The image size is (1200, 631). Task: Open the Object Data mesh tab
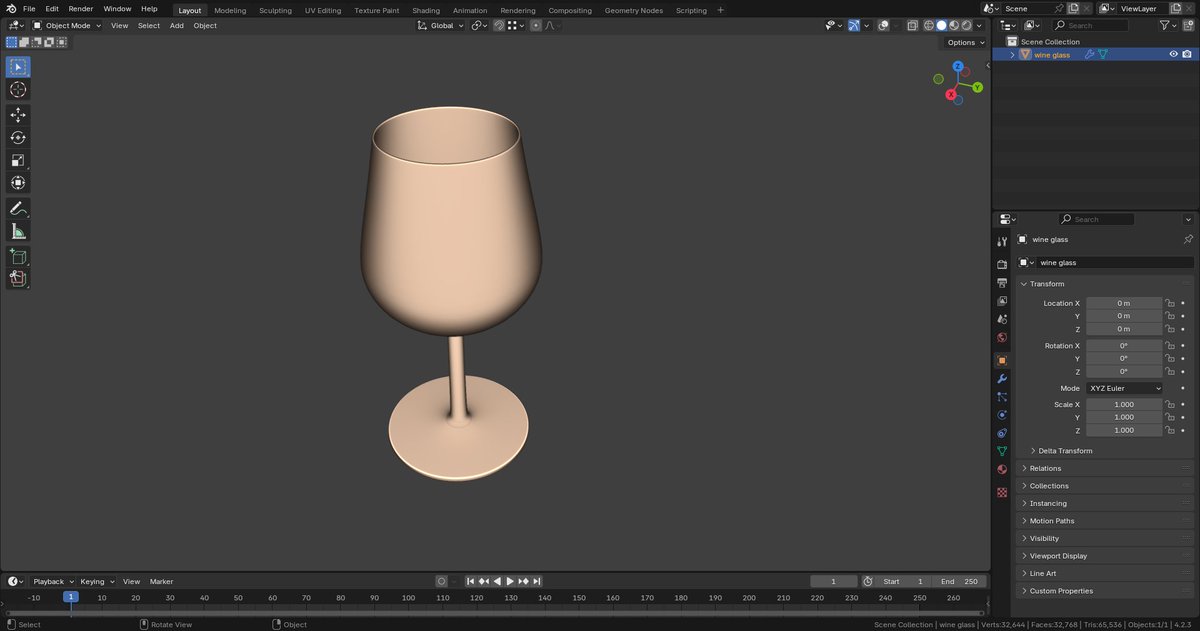click(x=1002, y=451)
